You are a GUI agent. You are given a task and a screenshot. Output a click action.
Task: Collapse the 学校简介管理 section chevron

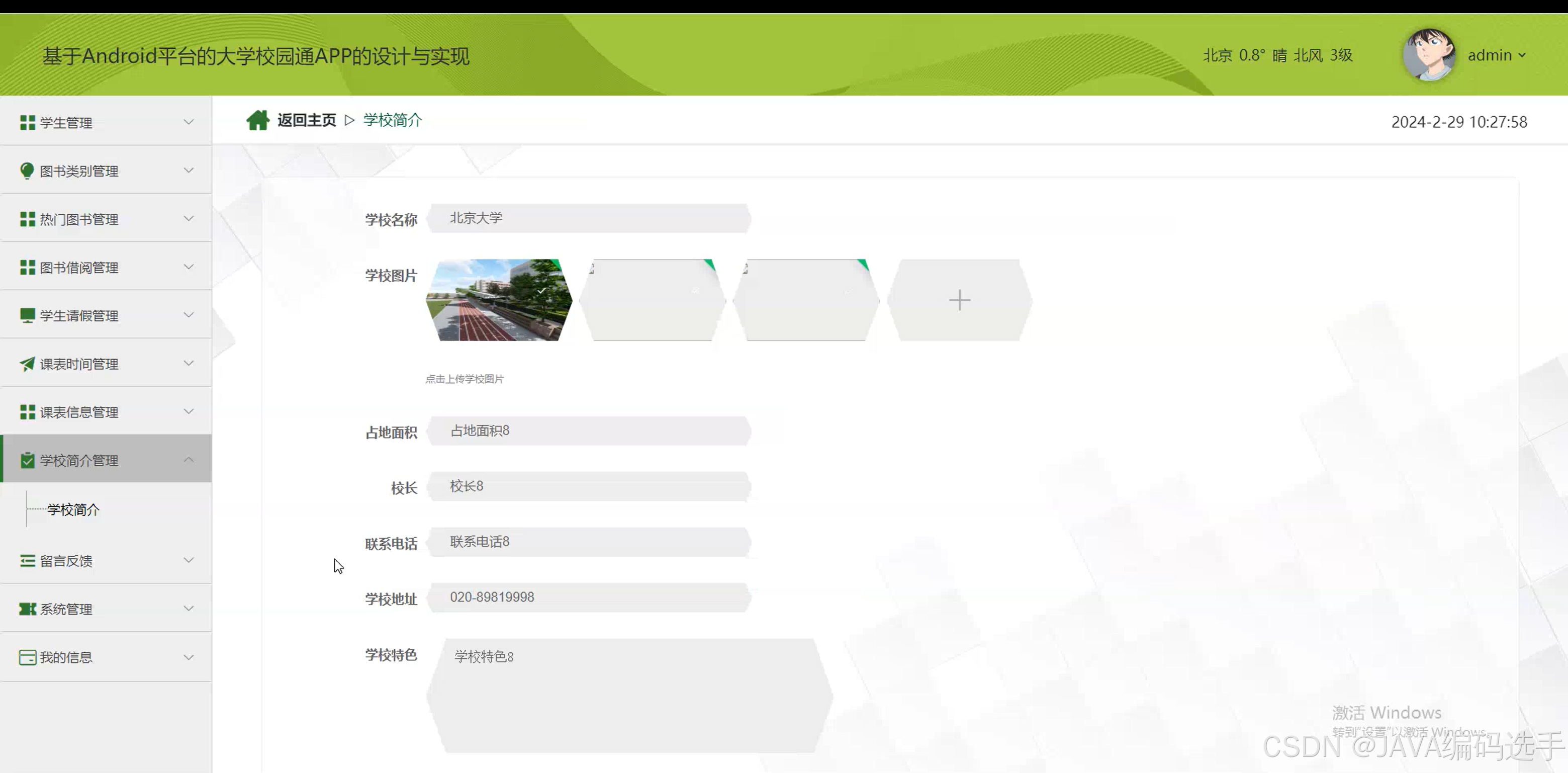(x=189, y=460)
